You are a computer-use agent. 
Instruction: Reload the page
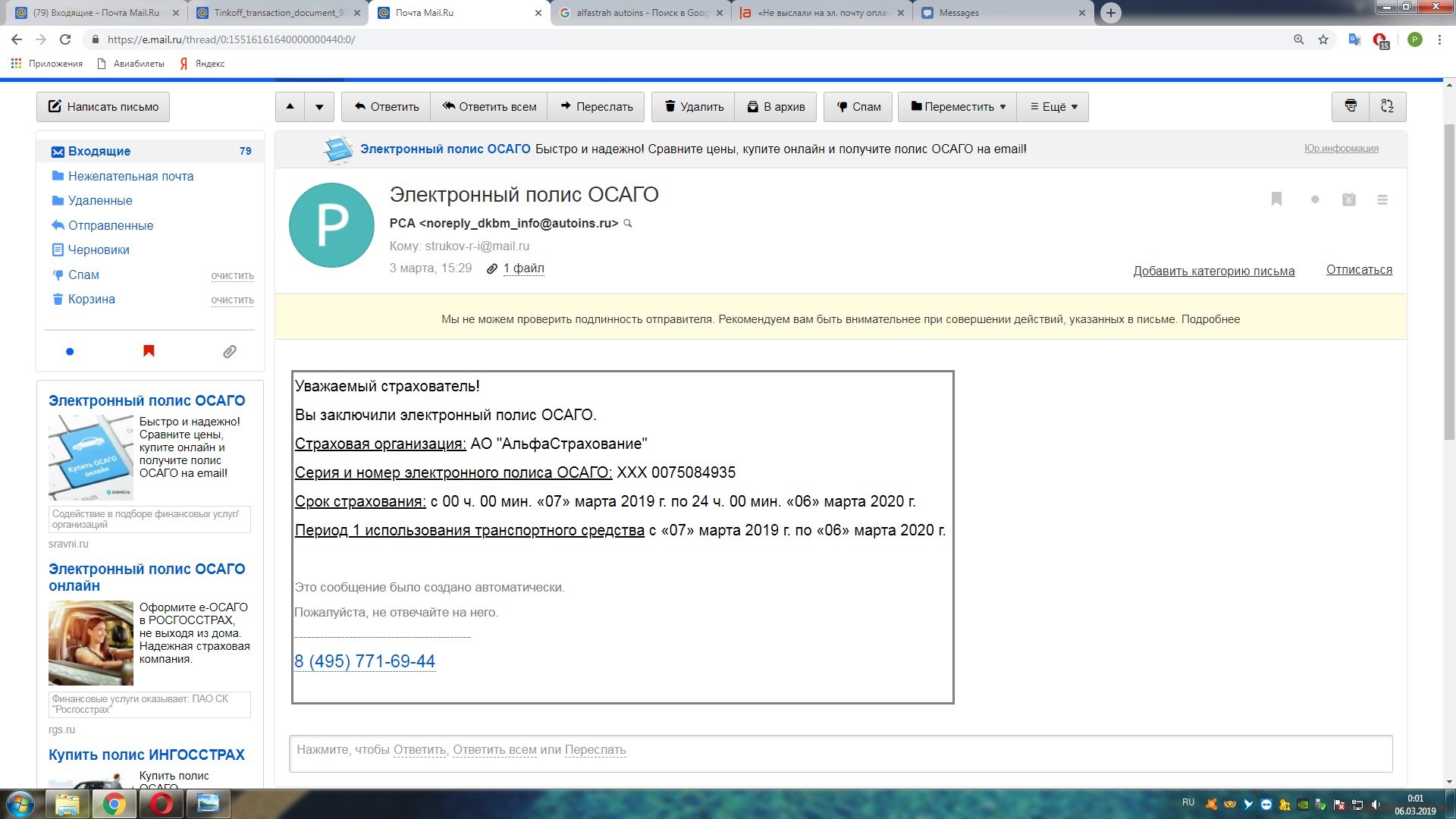(x=65, y=39)
